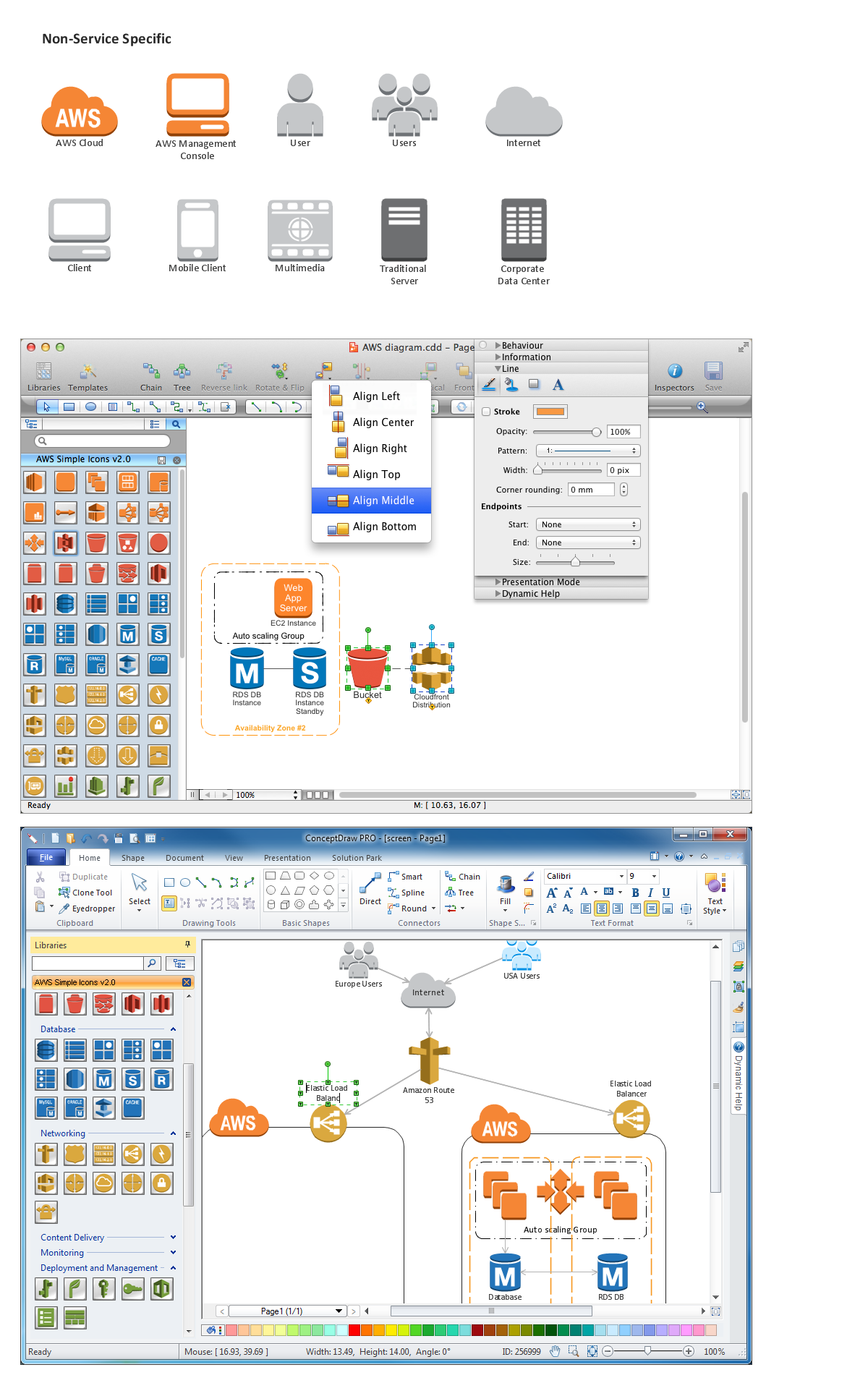This screenshot has width=868, height=1396.
Task: Toggle superscript A² formatting
Action: click(551, 908)
